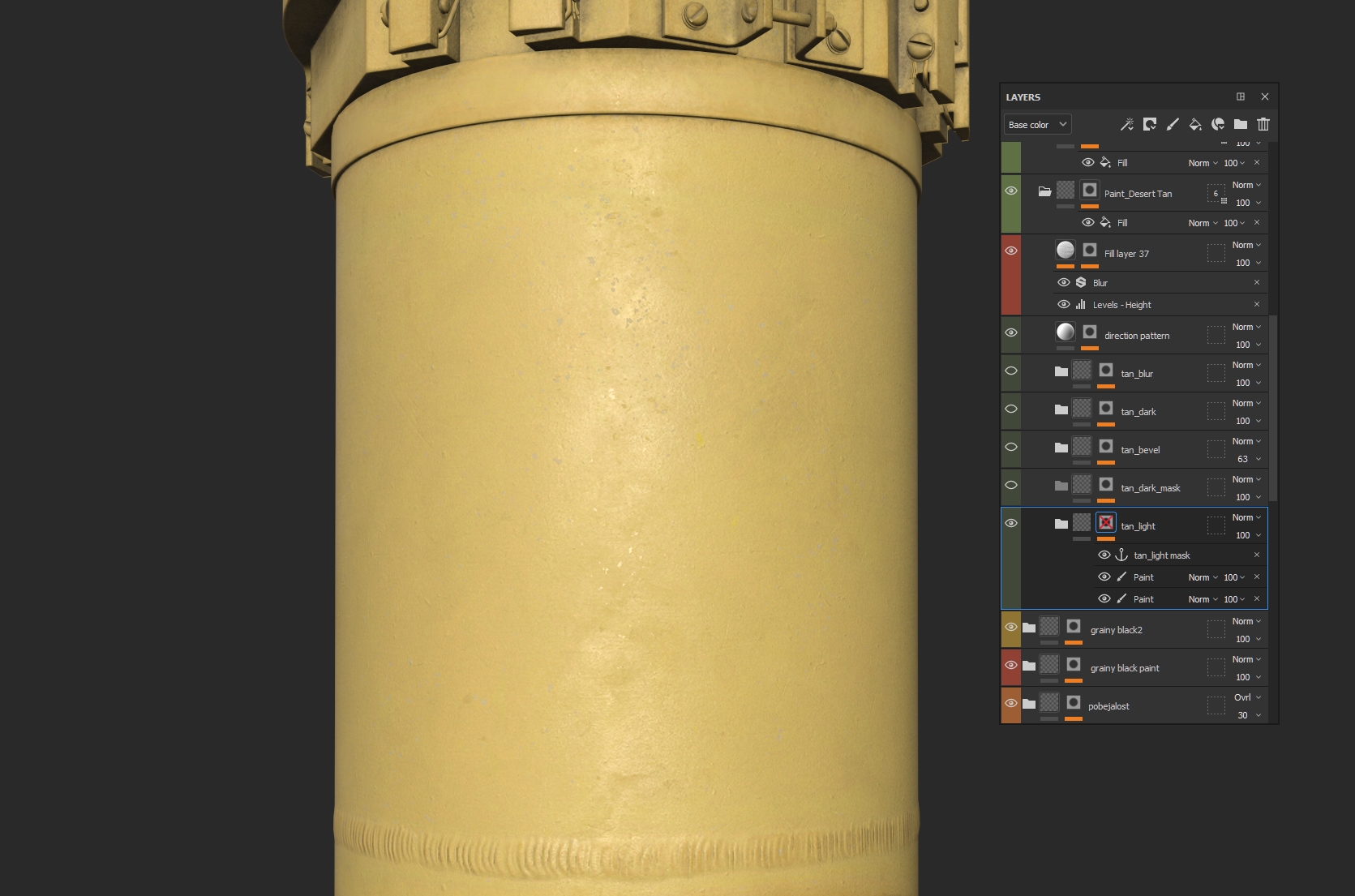Delete selected layer using the trash icon

click(1263, 124)
